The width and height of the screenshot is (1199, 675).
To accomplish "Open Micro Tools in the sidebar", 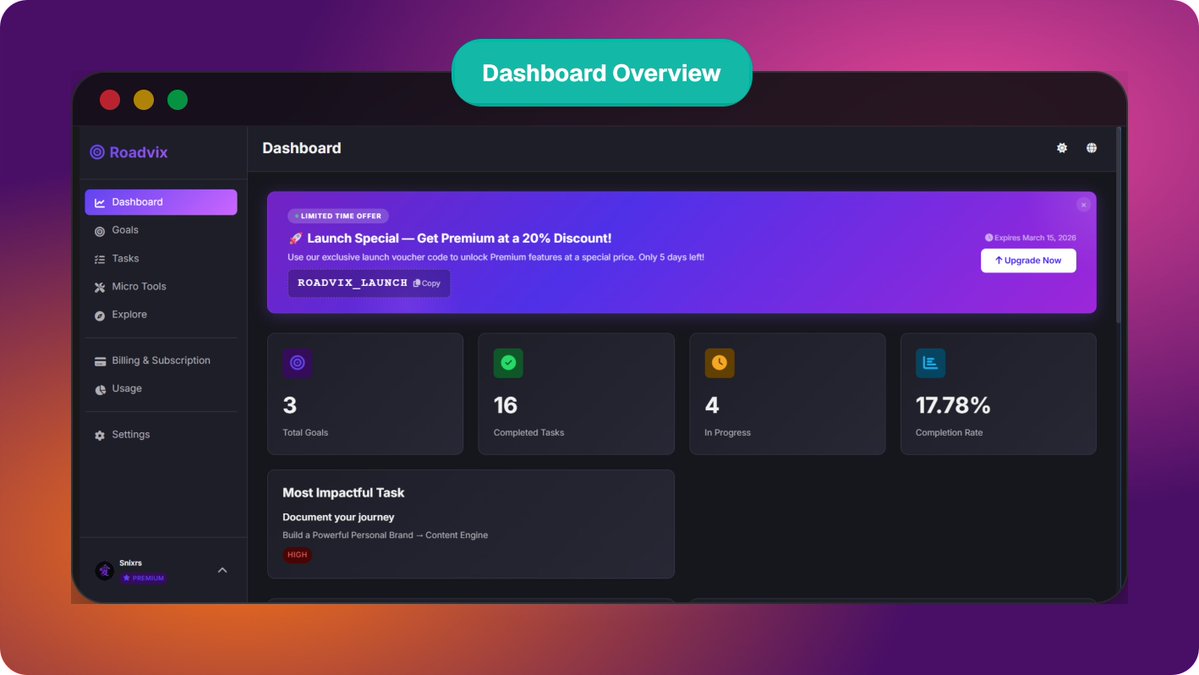I will pos(161,287).
